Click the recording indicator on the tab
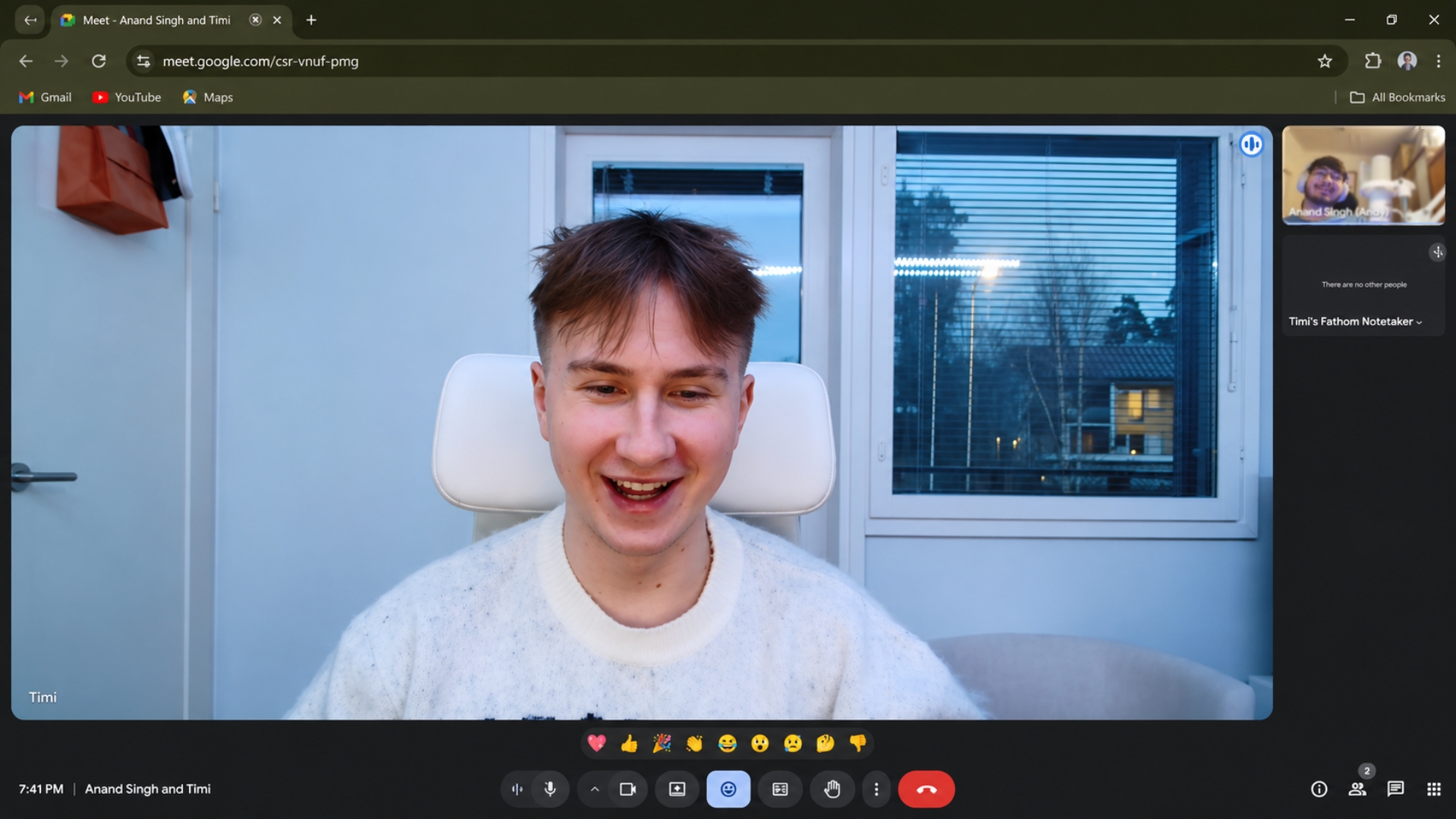The height and width of the screenshot is (819, 1456). [x=256, y=20]
